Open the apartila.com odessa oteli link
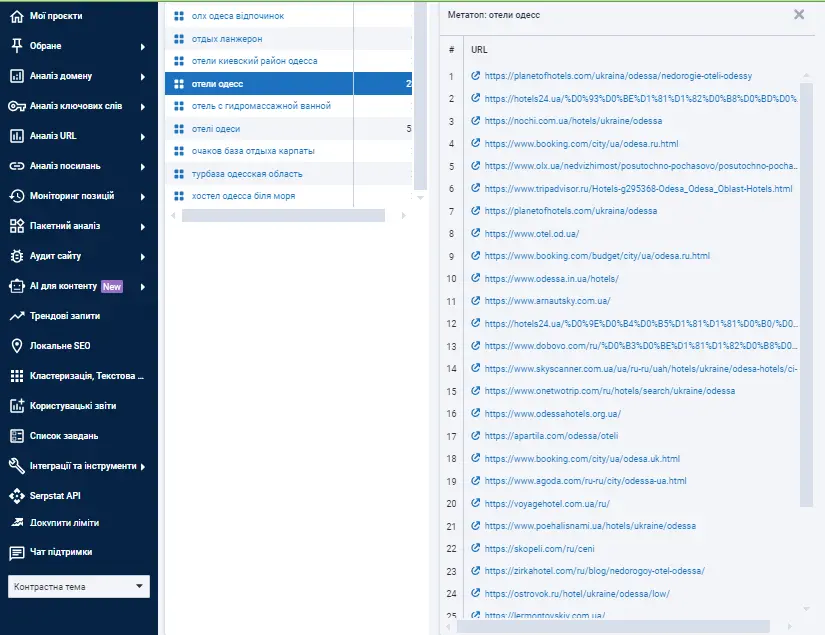This screenshot has height=635, width=825. (x=551, y=436)
